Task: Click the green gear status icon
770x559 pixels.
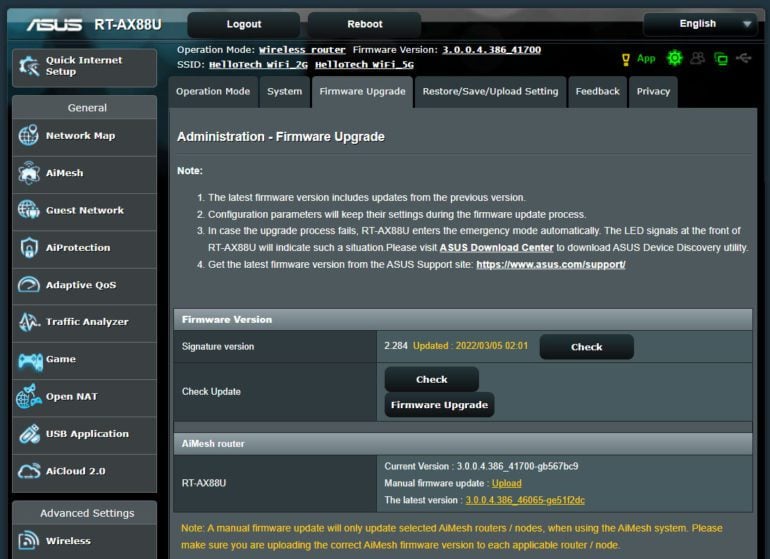Action: pos(674,58)
